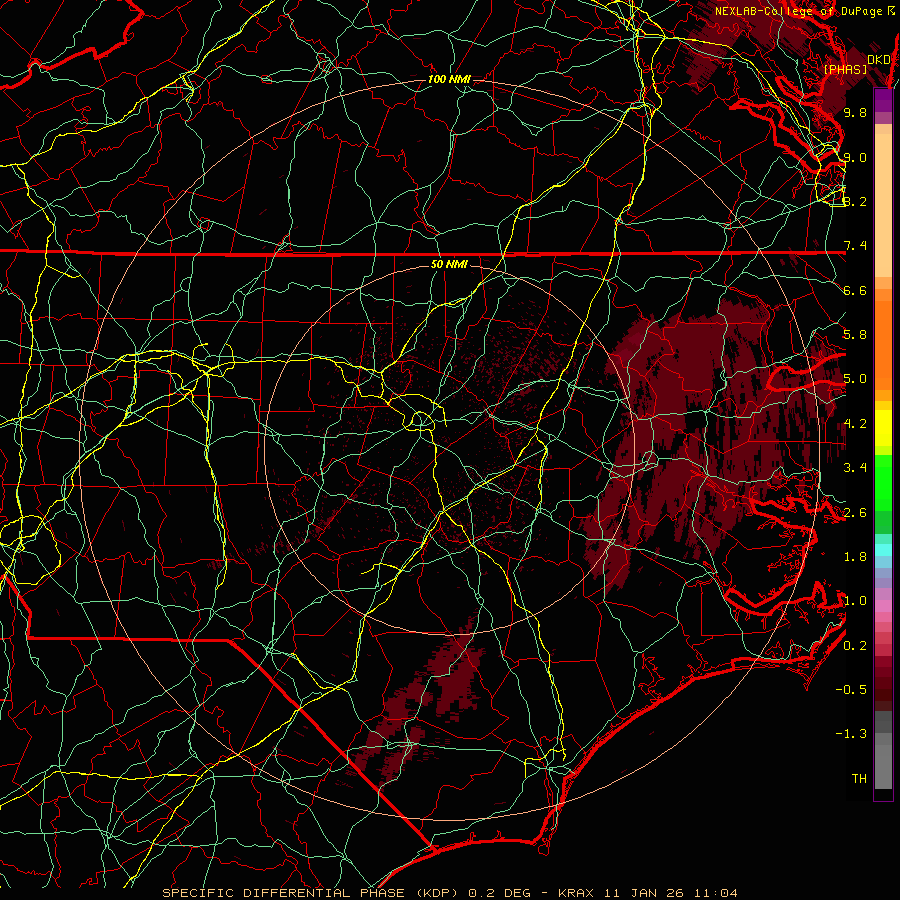Click the 5.8 value on the scale
900x900 pixels.
pyautogui.click(x=855, y=335)
